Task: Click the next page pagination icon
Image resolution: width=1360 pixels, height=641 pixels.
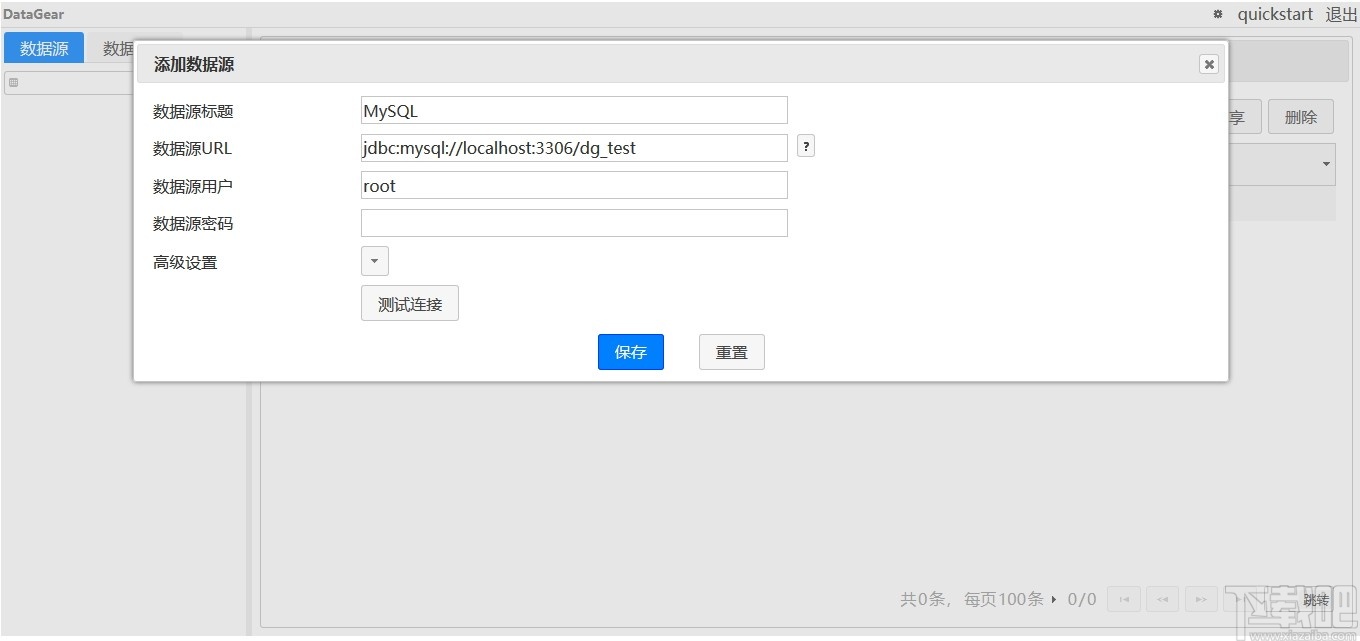Action: tap(1200, 599)
